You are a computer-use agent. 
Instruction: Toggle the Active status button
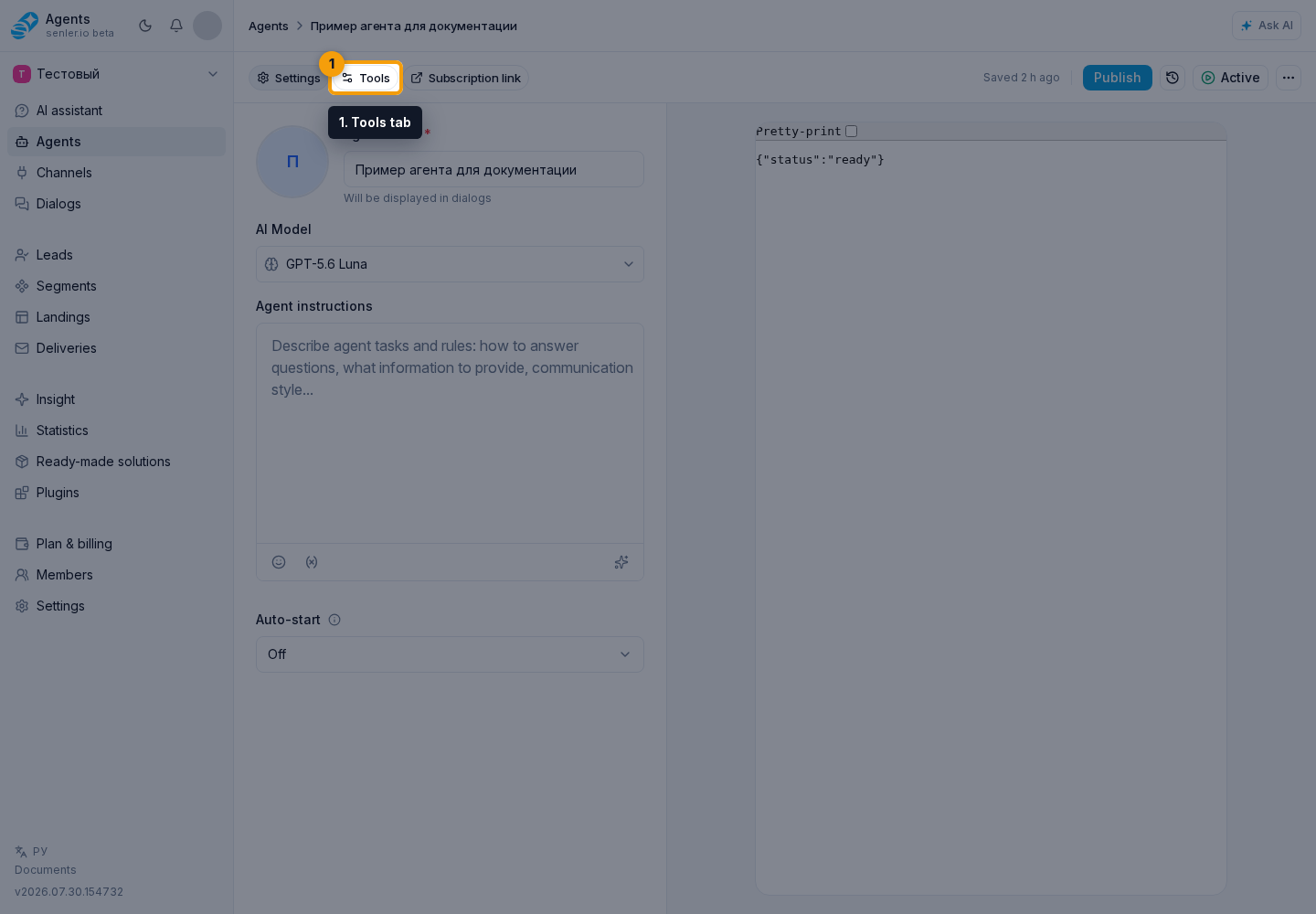click(x=1230, y=78)
